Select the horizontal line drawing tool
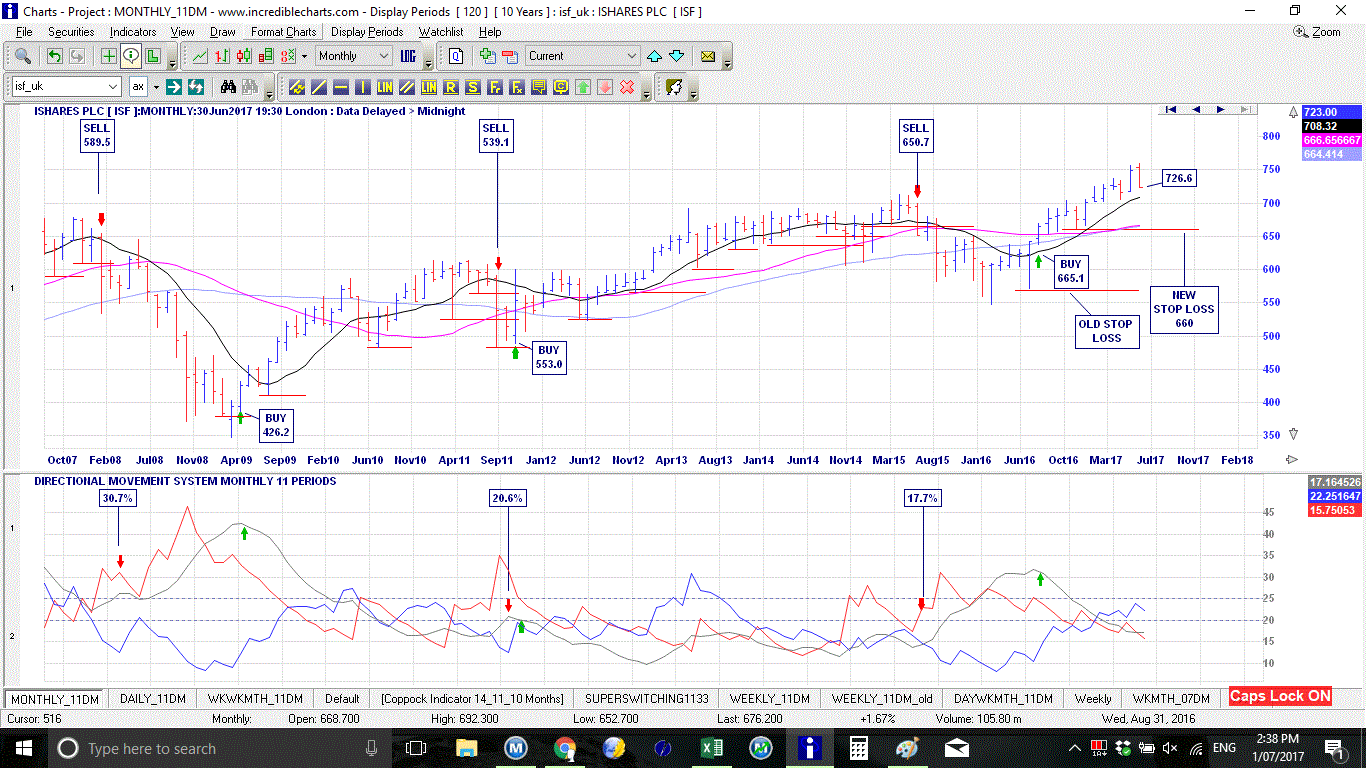 tap(340, 87)
